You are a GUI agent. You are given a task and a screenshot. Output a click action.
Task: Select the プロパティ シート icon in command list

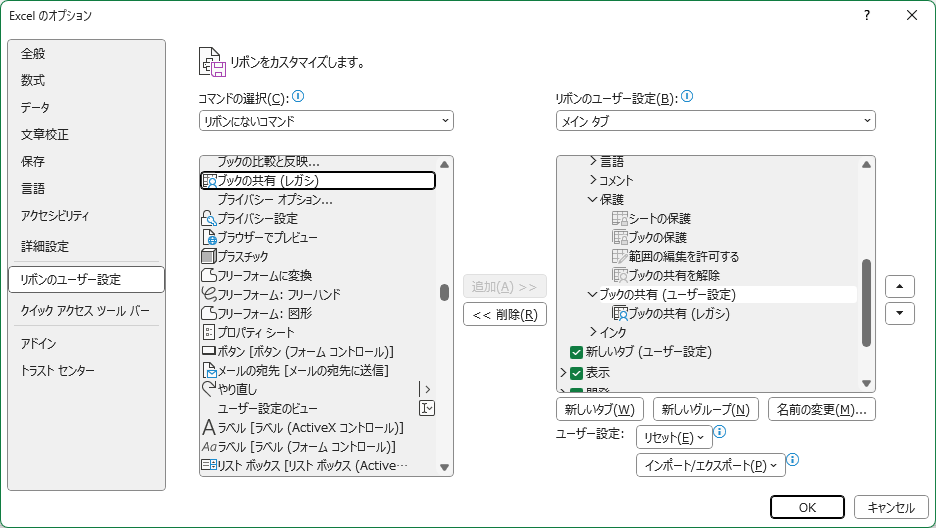tap(209, 332)
